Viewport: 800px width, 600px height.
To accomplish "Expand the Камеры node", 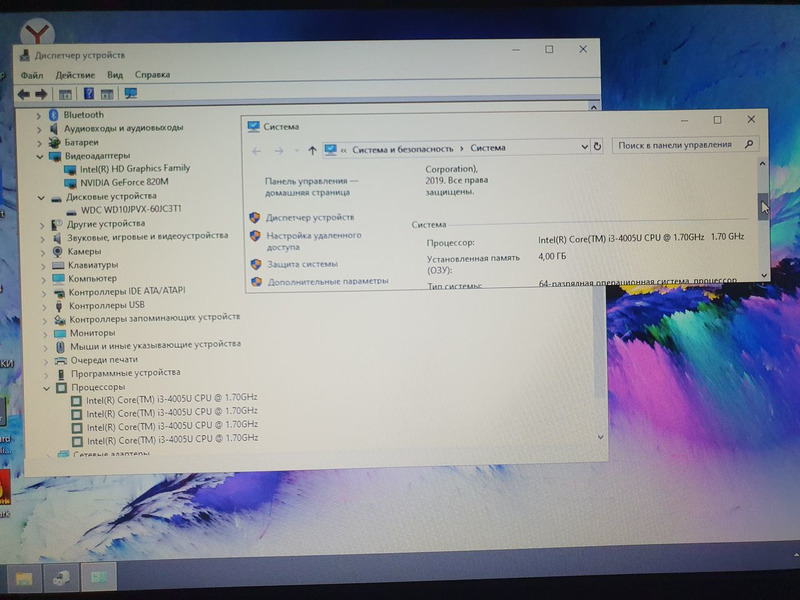I will [43, 253].
